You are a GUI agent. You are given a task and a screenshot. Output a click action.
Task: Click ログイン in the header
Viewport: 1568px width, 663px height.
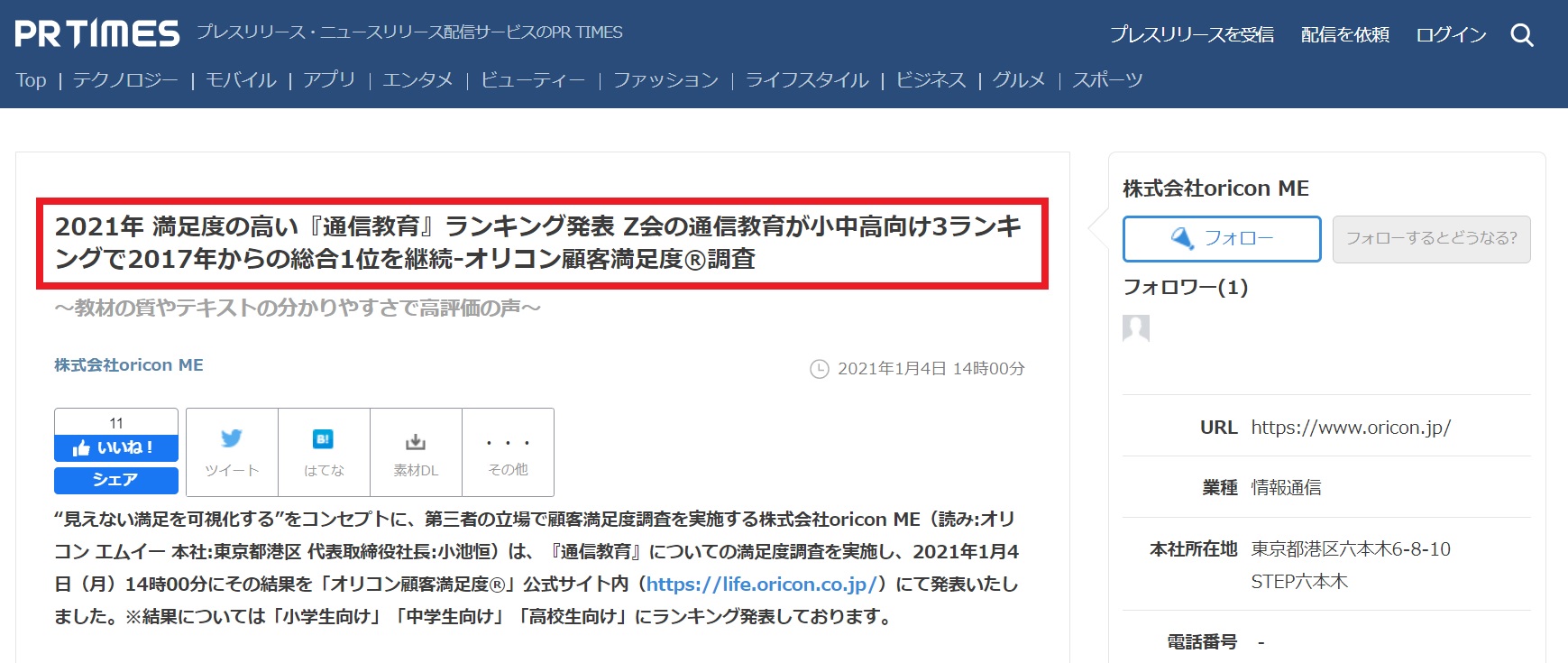(1451, 34)
